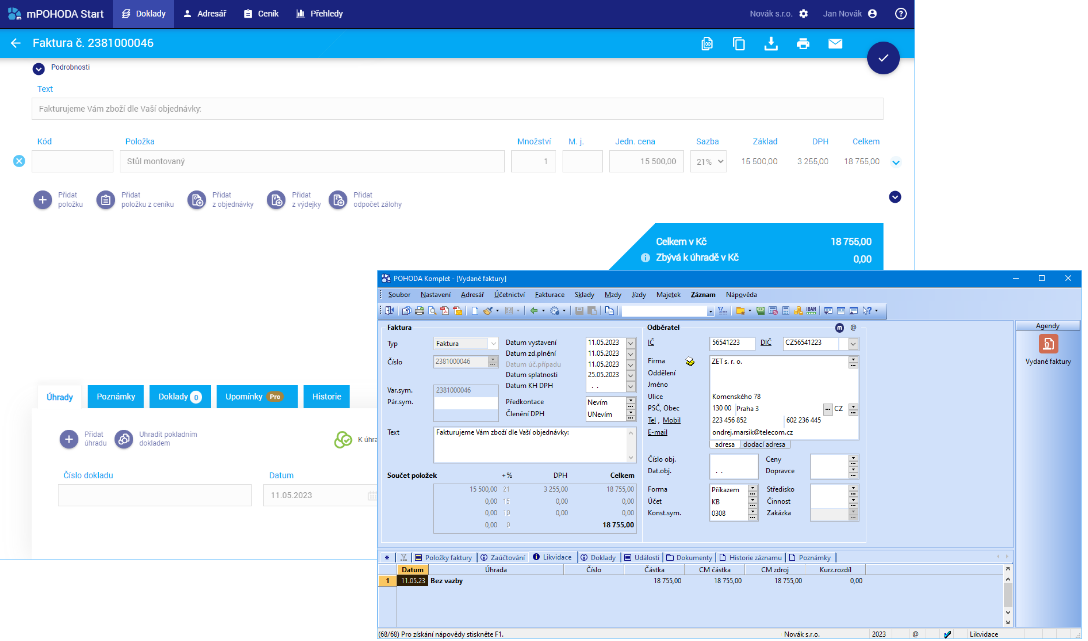The image size is (1088, 641).
Task: Add advance deduction (Přidat odpočet zálohy)
Action: click(x=338, y=200)
